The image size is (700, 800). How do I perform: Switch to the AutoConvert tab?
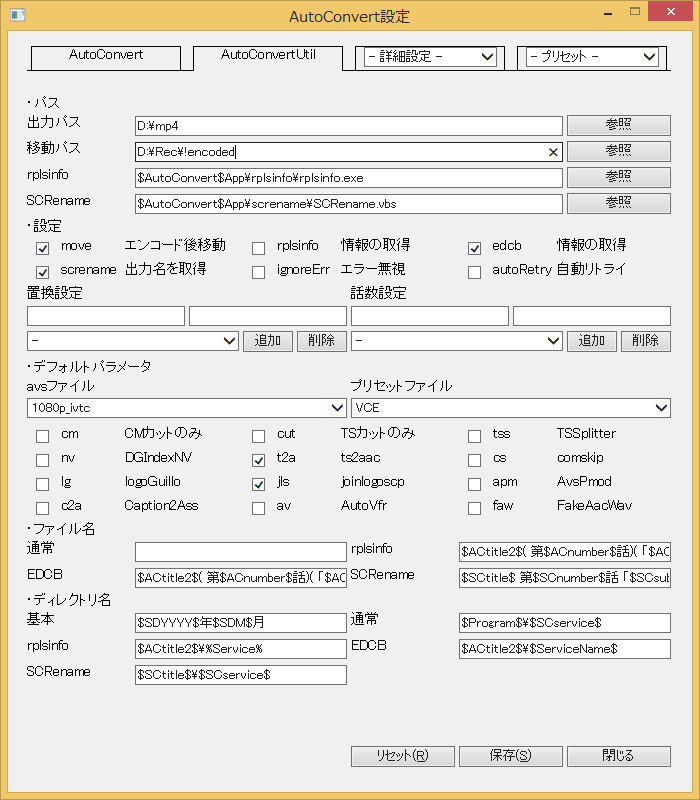click(106, 58)
